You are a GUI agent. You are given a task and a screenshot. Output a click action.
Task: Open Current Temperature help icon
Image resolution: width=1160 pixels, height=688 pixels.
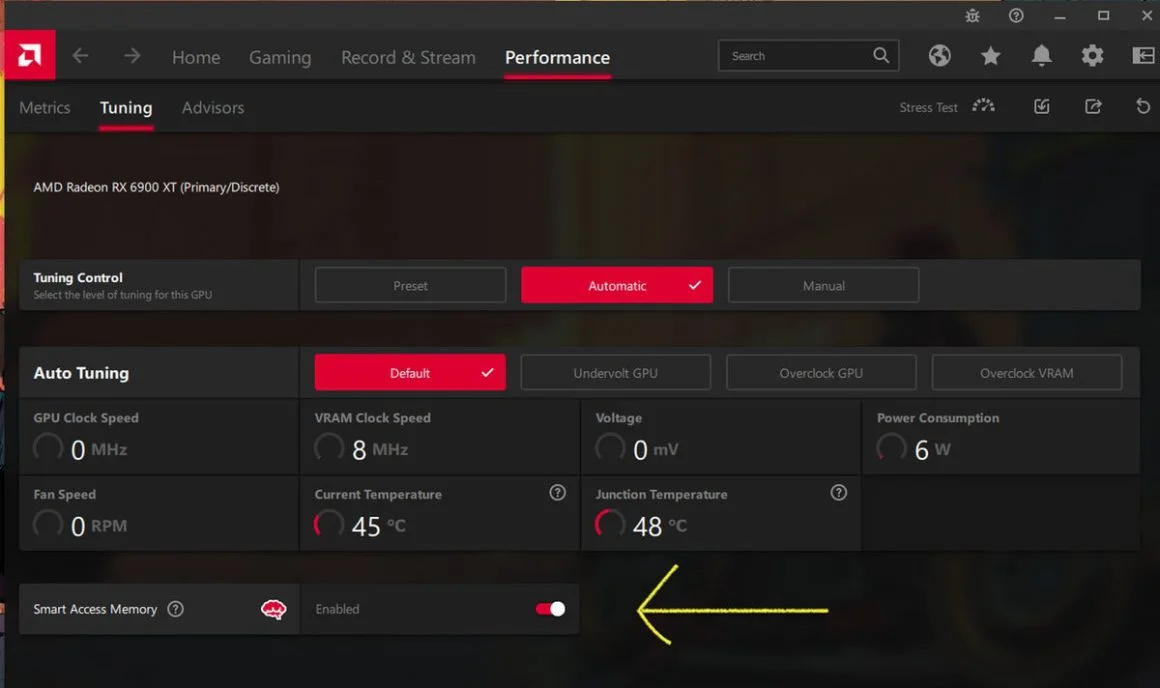pyautogui.click(x=558, y=493)
